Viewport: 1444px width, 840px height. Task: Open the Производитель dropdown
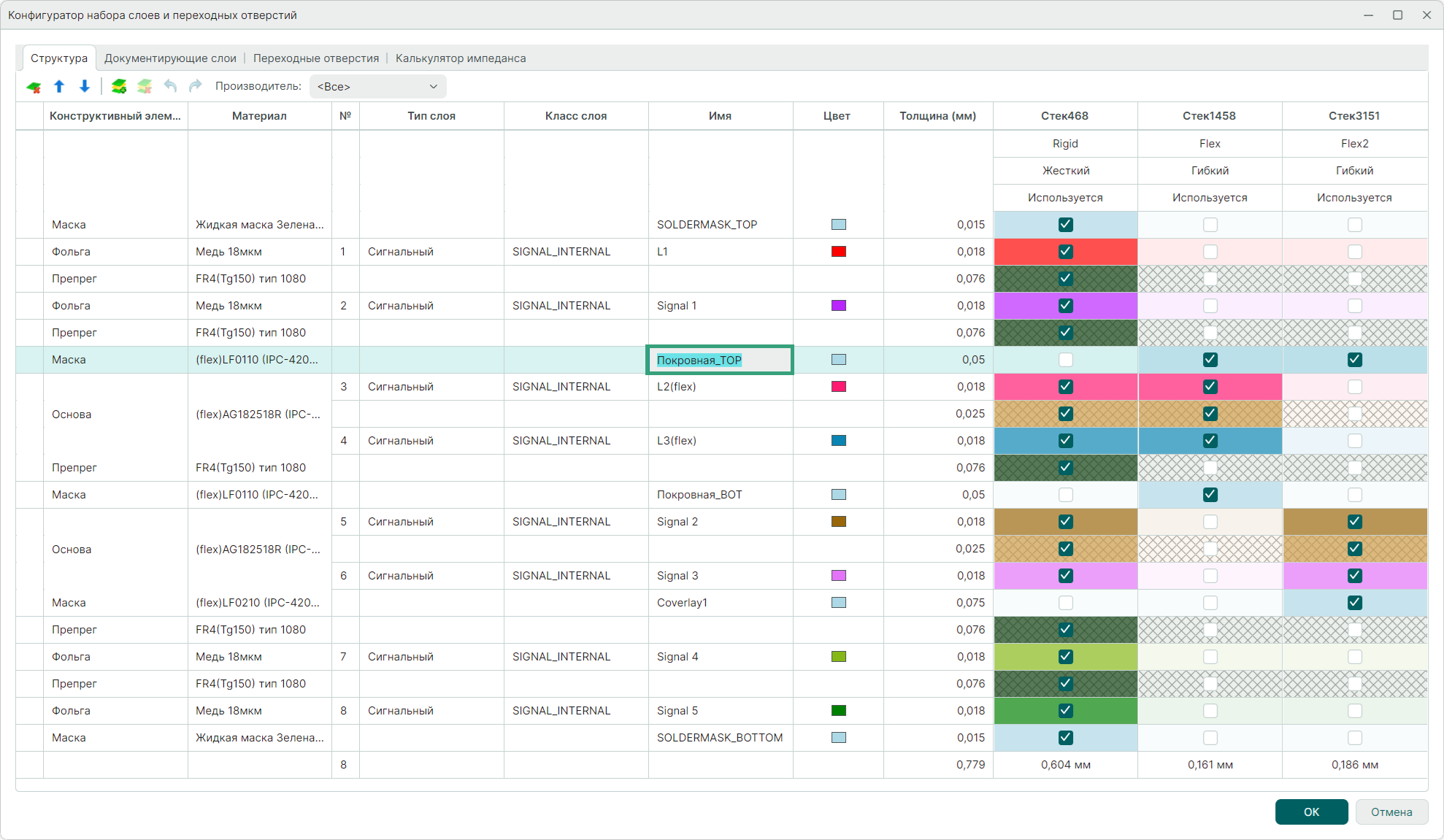[x=377, y=87]
